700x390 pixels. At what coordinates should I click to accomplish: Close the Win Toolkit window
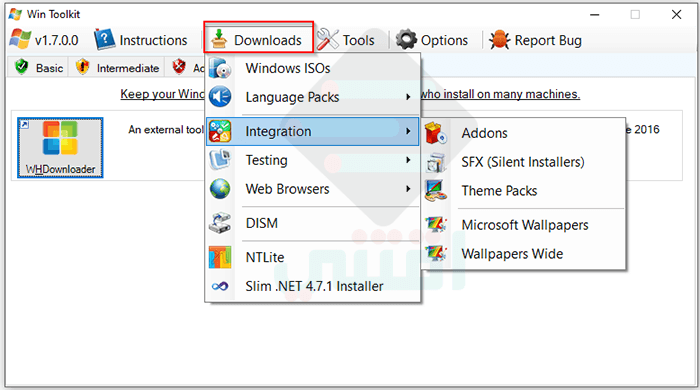pos(676,15)
